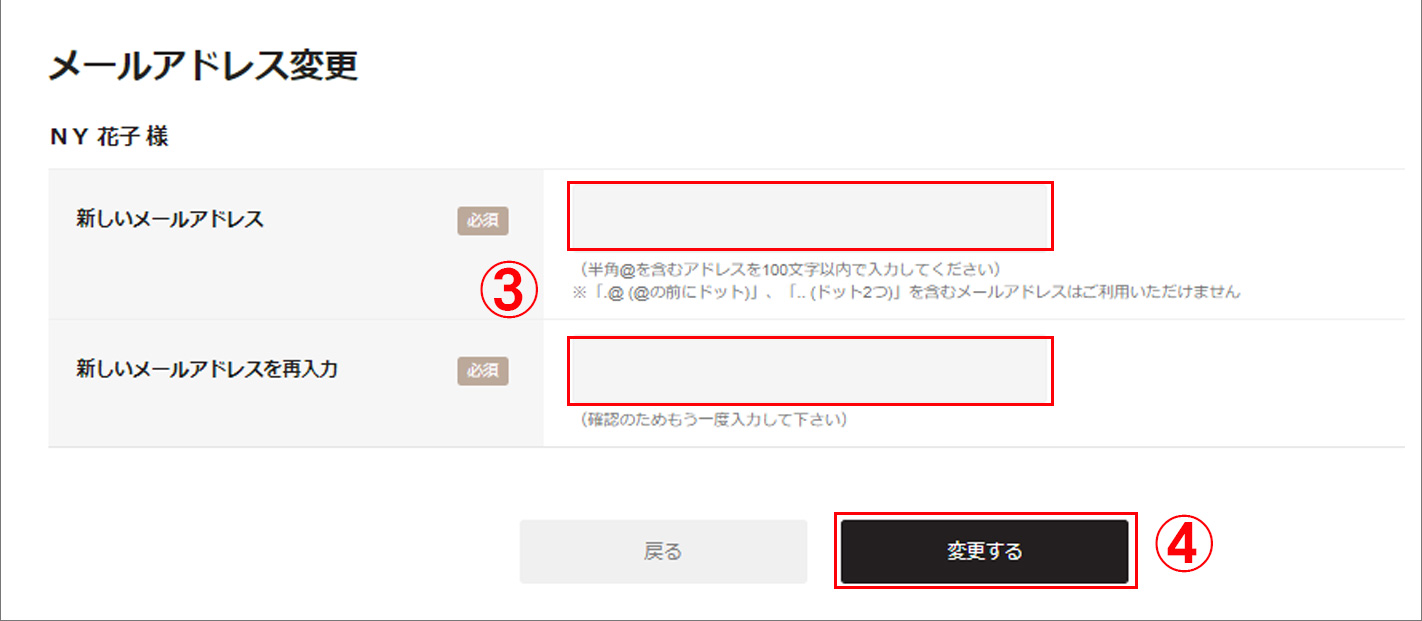This screenshot has height=621, width=1422.
Task: Click the 変更する button
Action: [x=984, y=551]
